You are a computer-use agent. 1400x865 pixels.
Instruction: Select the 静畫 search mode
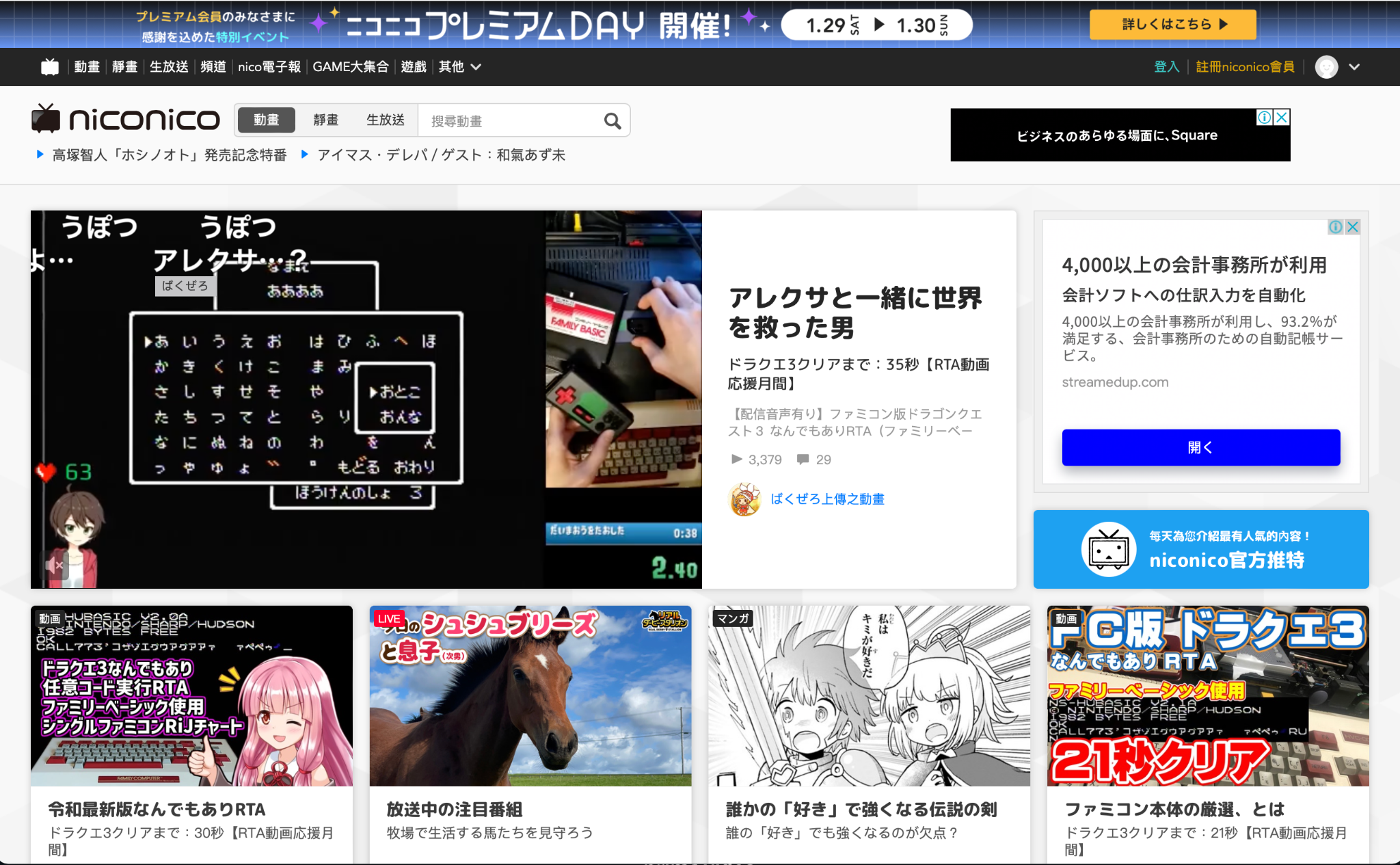(x=325, y=120)
